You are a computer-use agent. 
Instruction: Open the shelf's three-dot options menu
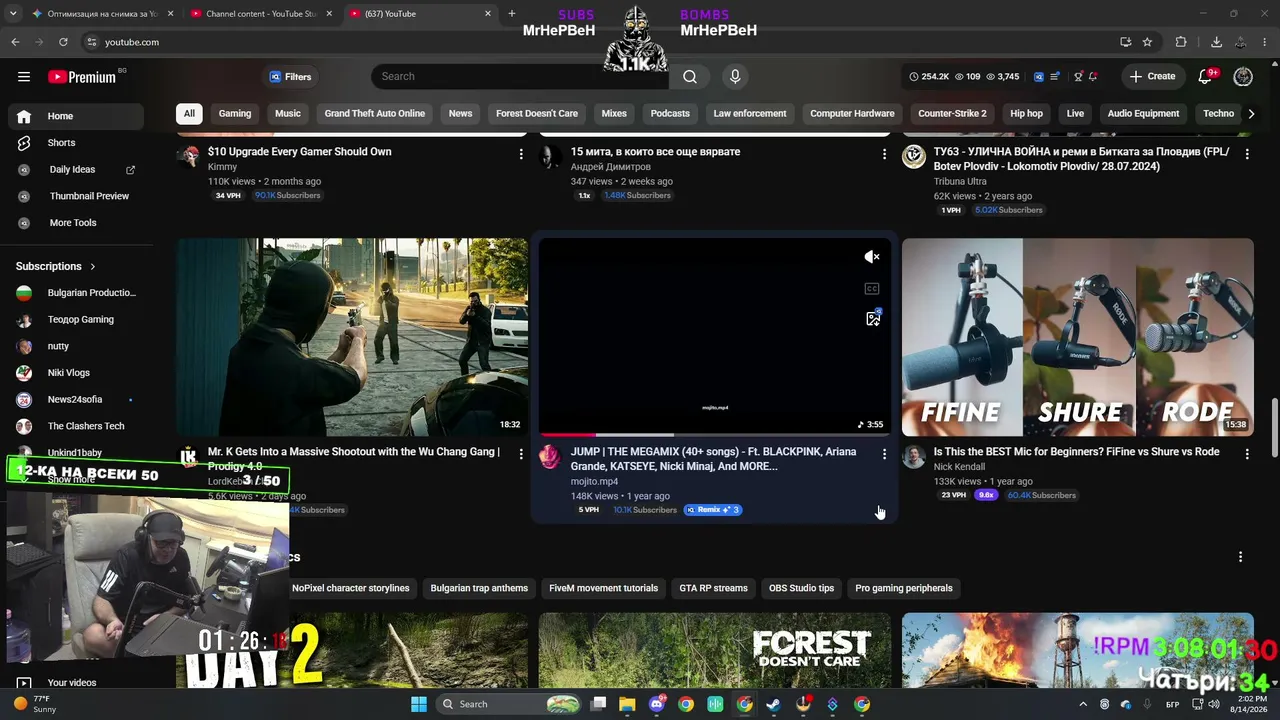1241,557
